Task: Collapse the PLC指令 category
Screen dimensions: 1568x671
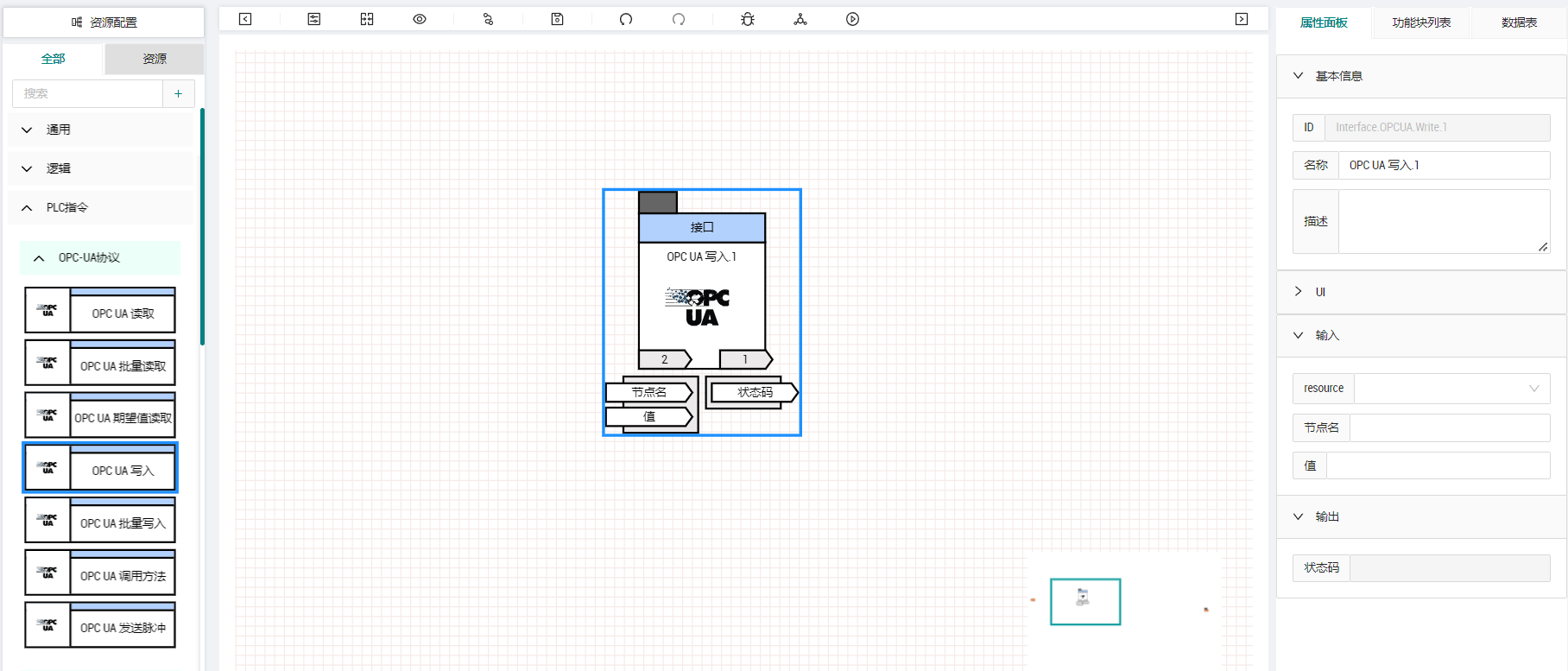Action: pyautogui.click(x=100, y=207)
